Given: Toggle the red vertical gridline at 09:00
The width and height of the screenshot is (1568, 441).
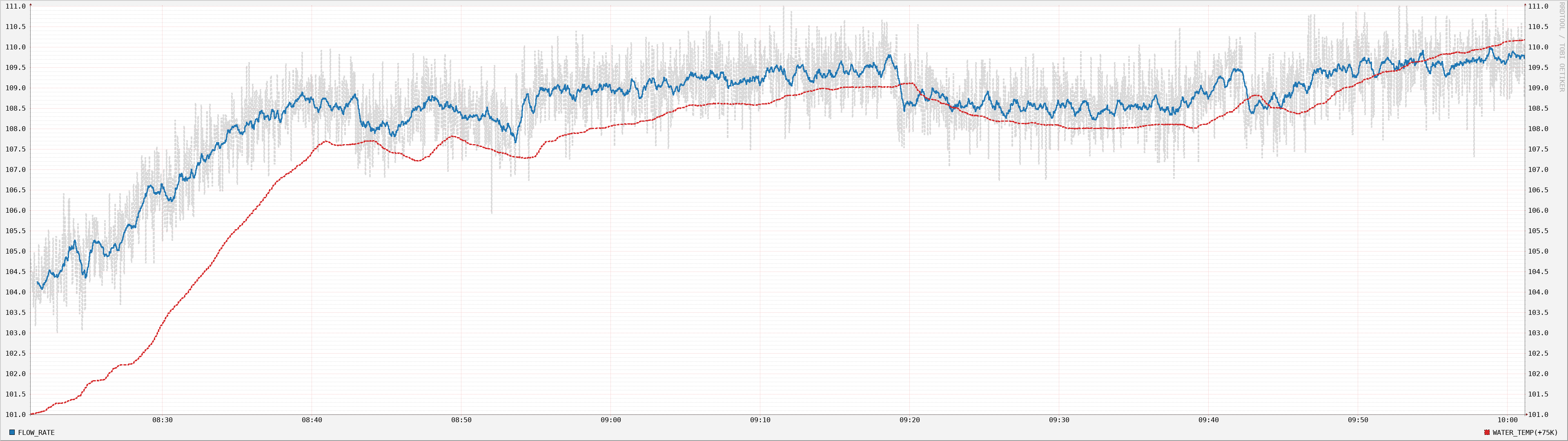Looking at the screenshot, I should click(x=611, y=213).
